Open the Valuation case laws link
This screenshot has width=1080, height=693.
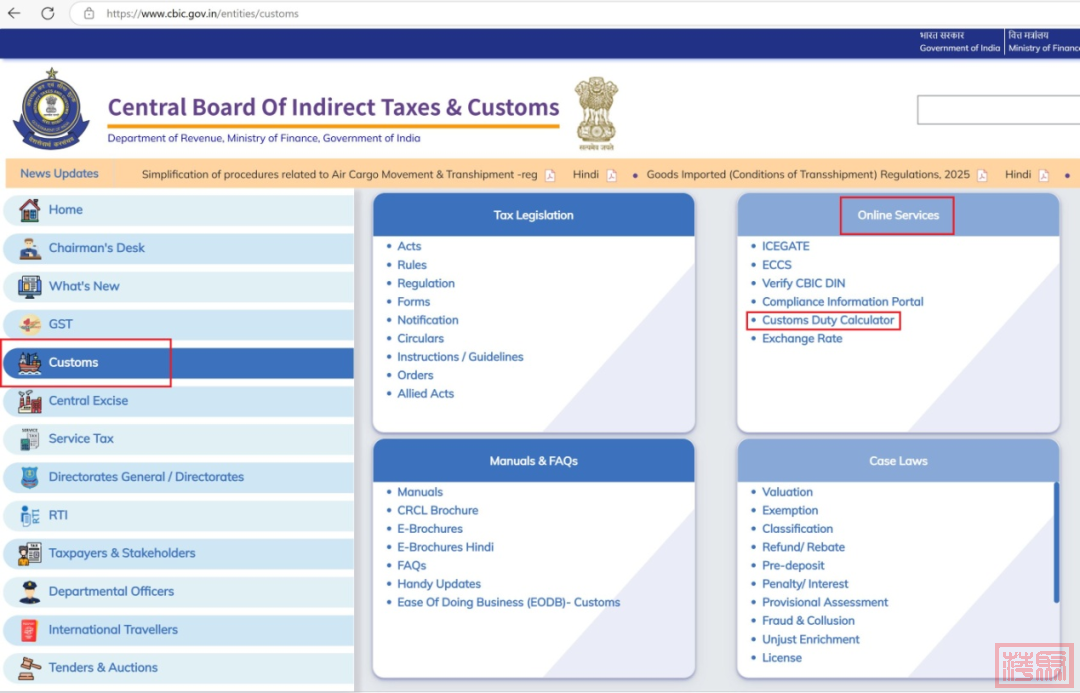coord(787,492)
